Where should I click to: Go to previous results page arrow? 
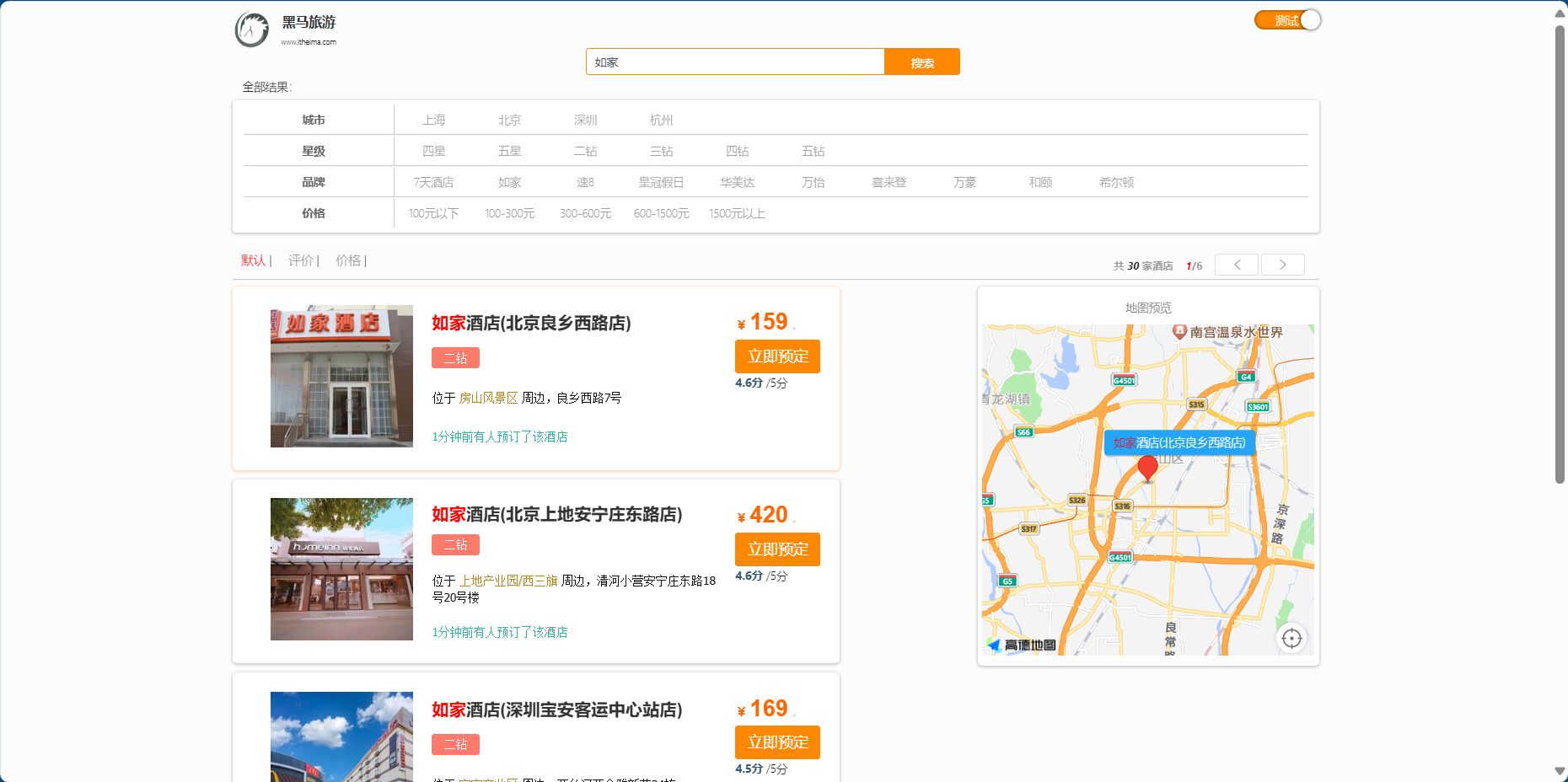click(1237, 265)
